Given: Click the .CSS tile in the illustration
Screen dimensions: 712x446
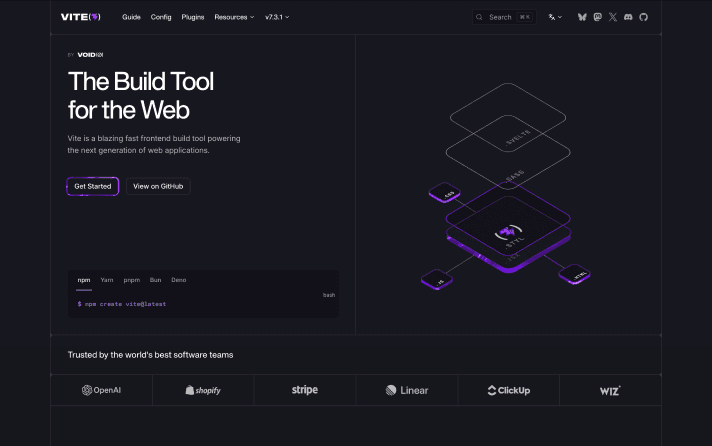Looking at the screenshot, I should click(445, 193).
